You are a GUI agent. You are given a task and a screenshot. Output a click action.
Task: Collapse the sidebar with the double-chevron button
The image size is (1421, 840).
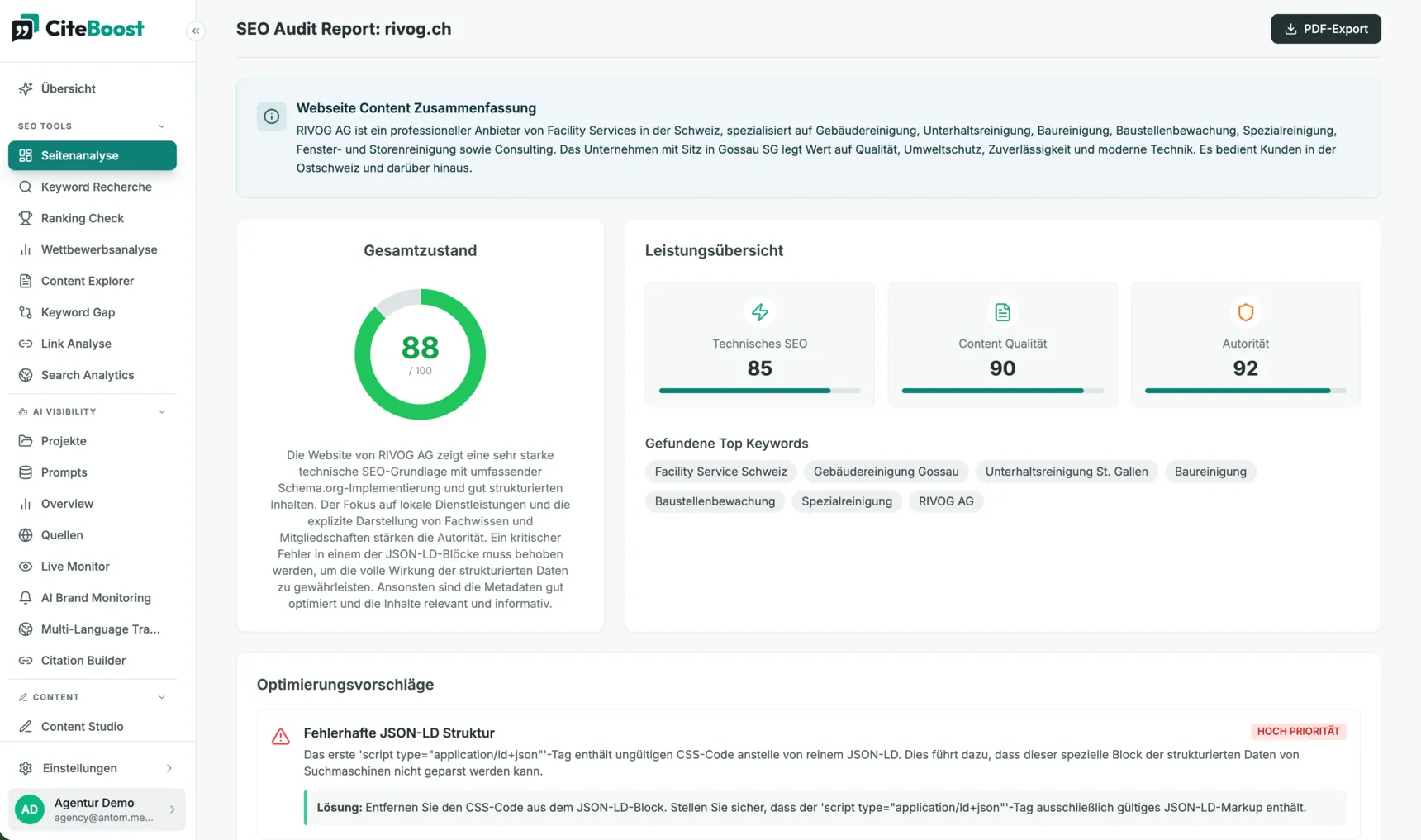click(196, 31)
